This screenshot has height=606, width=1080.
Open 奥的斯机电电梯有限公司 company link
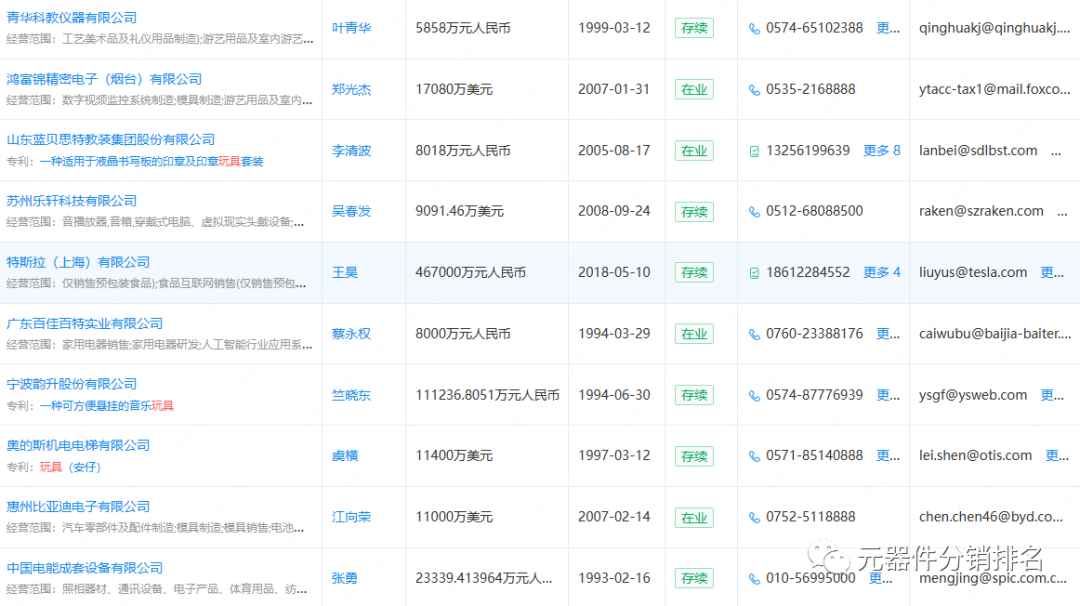click(78, 446)
